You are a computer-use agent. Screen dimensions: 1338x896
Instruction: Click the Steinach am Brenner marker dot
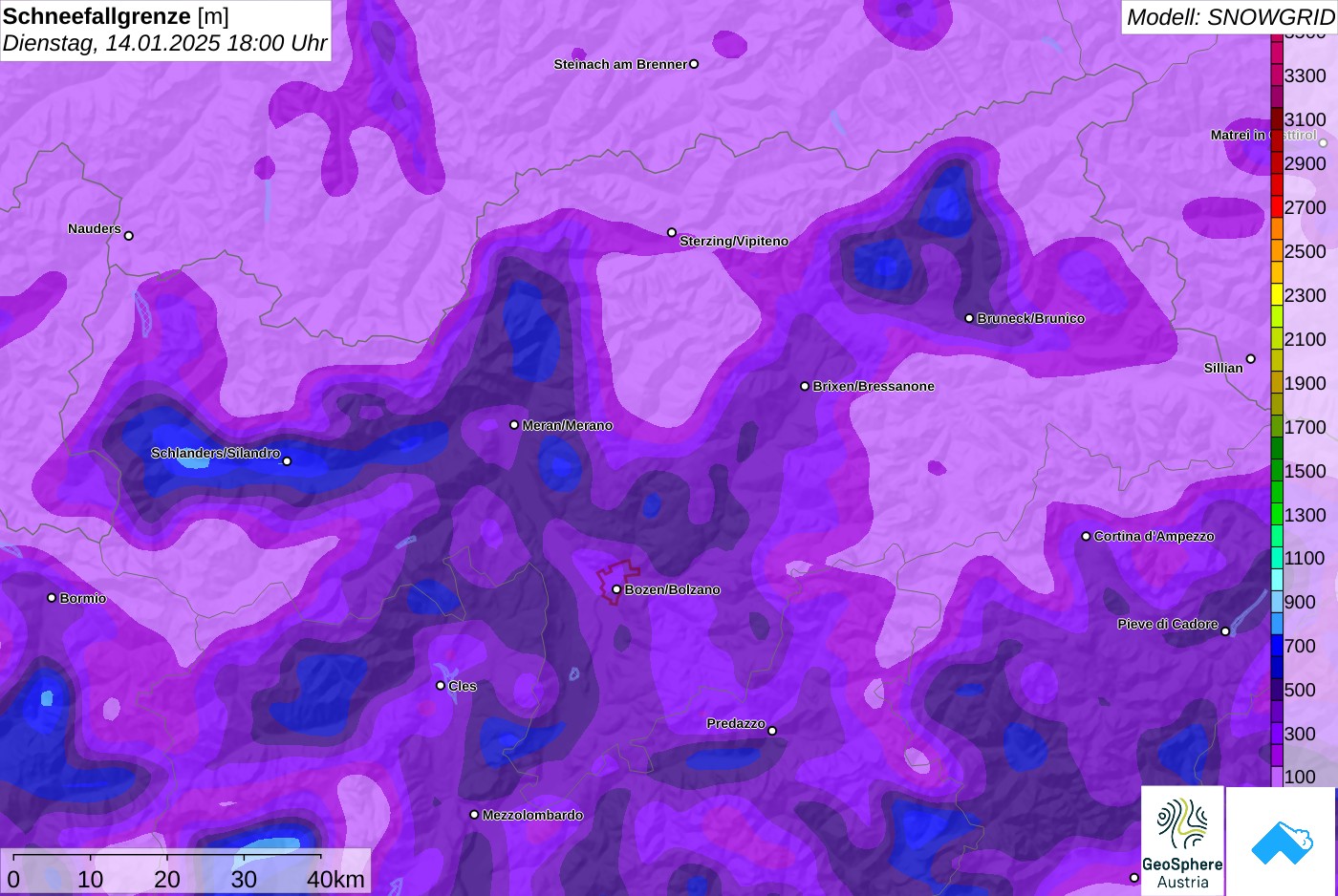[x=694, y=64]
